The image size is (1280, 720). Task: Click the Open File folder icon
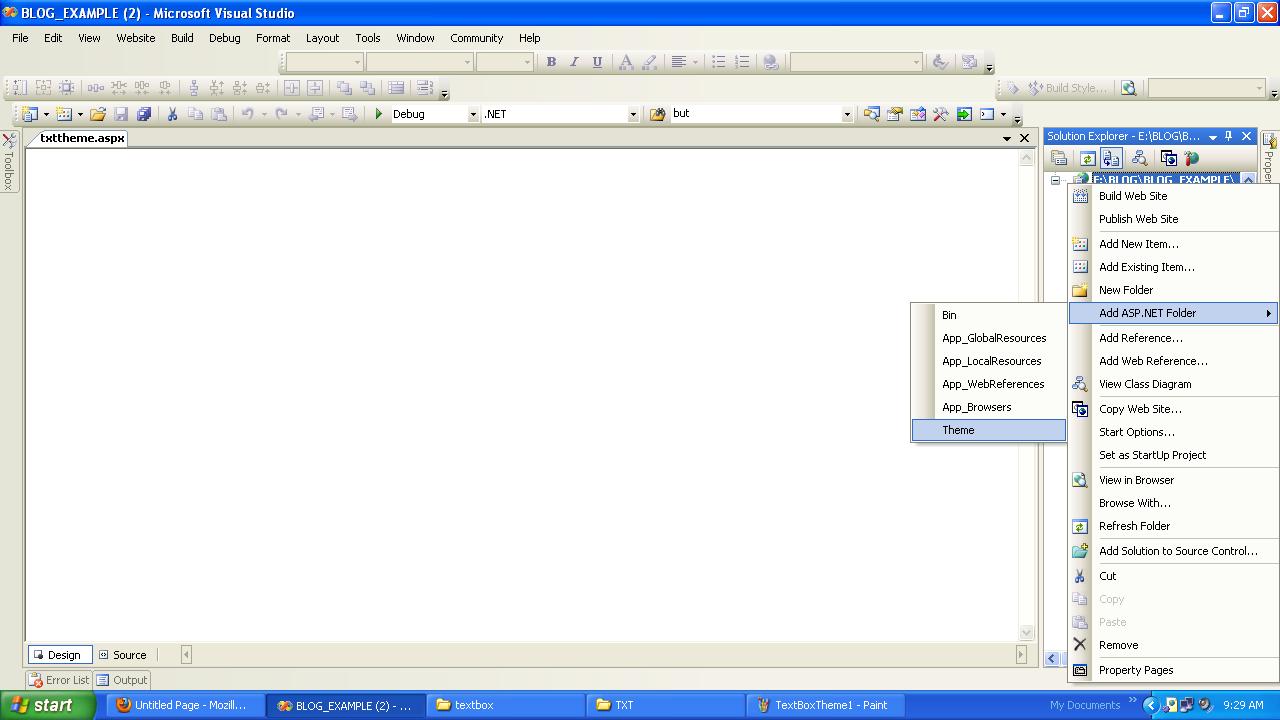pyautogui.click(x=97, y=114)
